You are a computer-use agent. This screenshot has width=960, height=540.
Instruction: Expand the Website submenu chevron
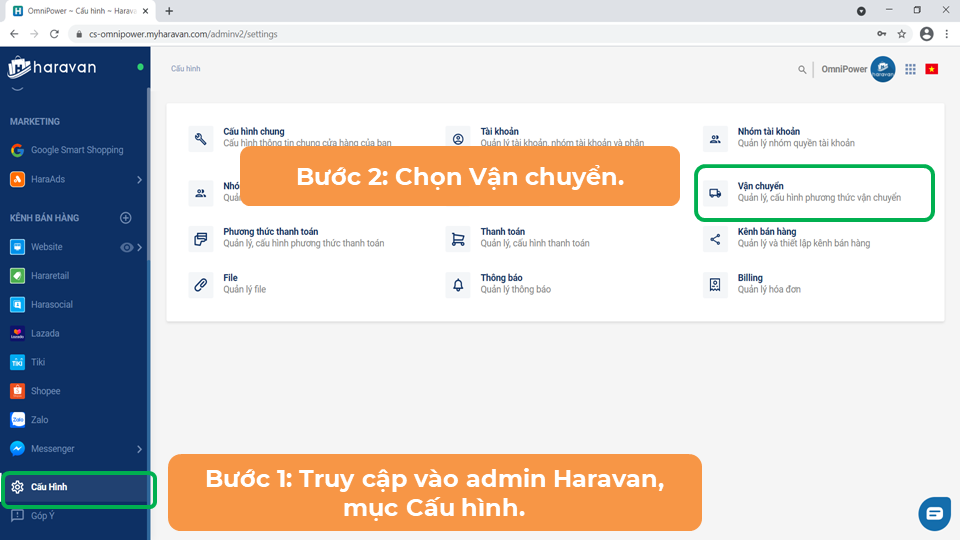pos(140,247)
